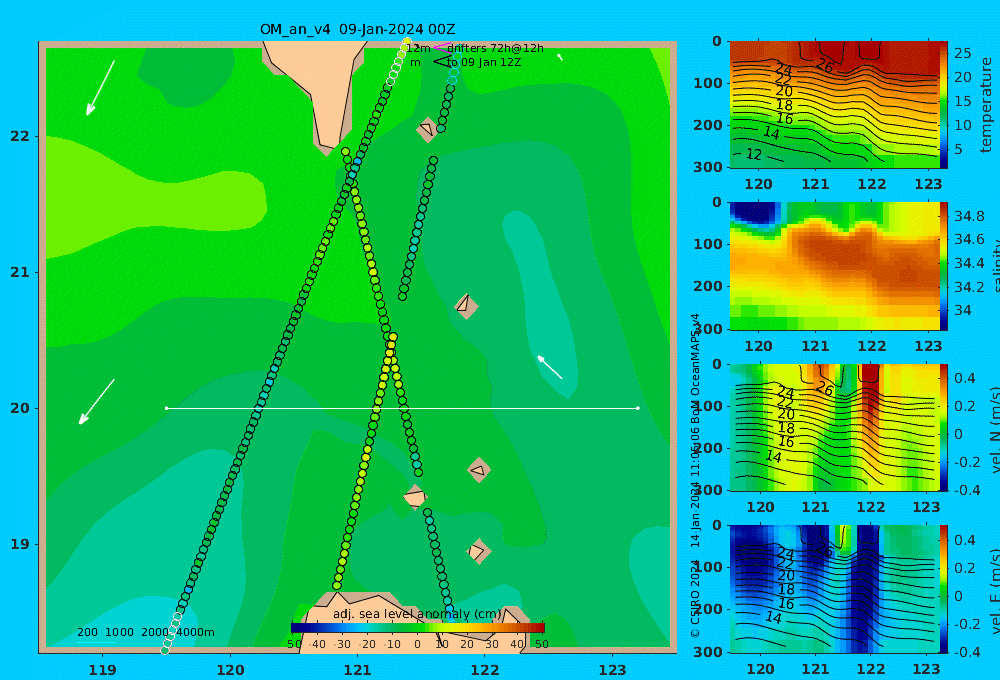Select the 'to 09 Jan 12Z' legend text
1000x680 pixels.
coord(484,63)
